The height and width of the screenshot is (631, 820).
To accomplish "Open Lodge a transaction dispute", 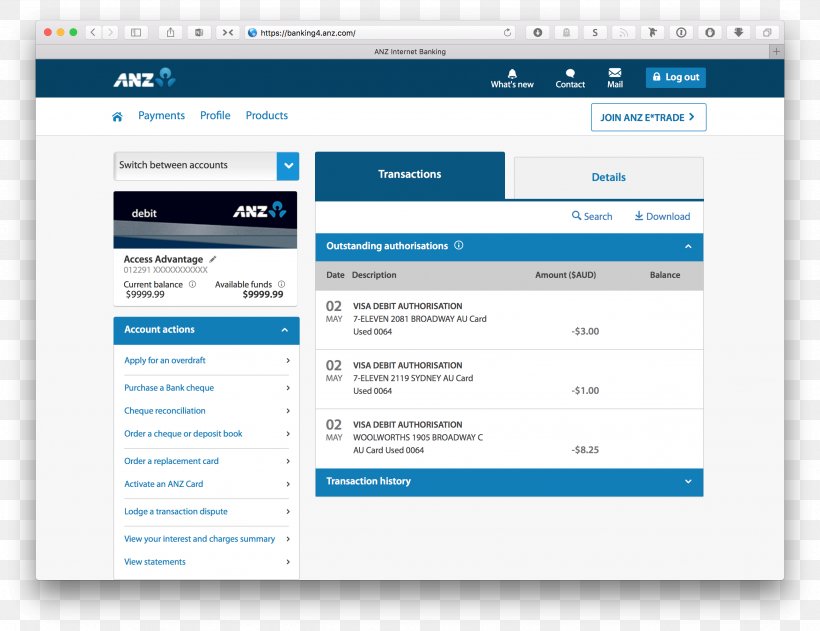I will pos(207,511).
